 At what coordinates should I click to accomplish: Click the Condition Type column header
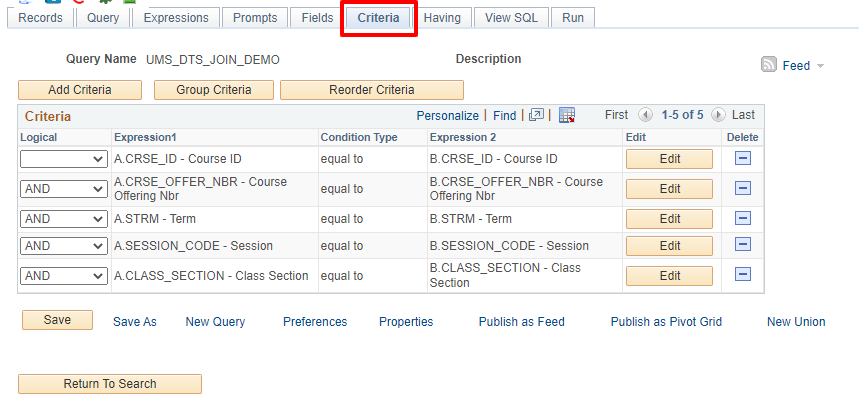pos(359,137)
